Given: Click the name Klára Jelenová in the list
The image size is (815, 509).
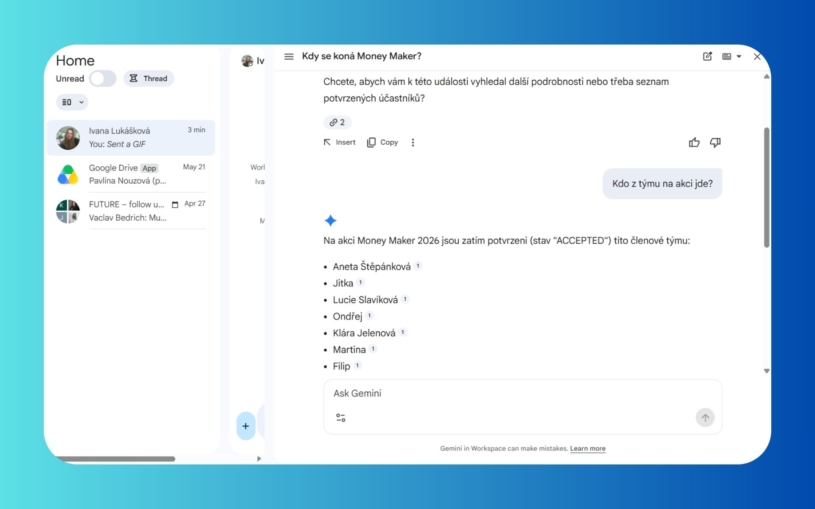Looking at the screenshot, I should pos(364,333).
